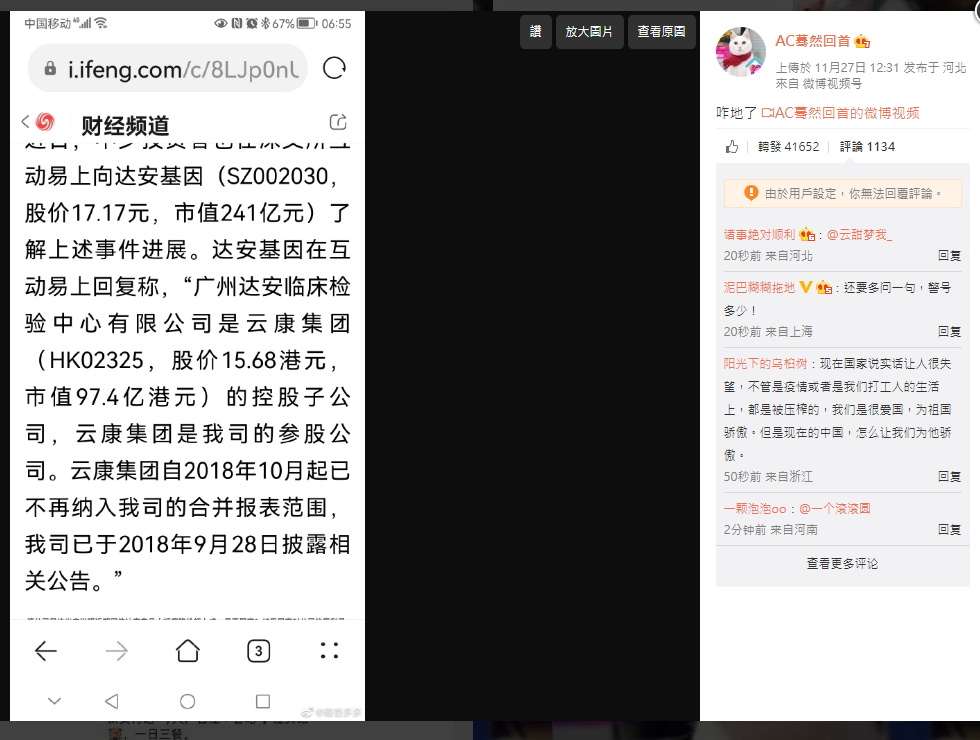This screenshot has height=740, width=980.
Task: Open commenter 泥巴糊糊拖地 profile
Action: pos(759,288)
